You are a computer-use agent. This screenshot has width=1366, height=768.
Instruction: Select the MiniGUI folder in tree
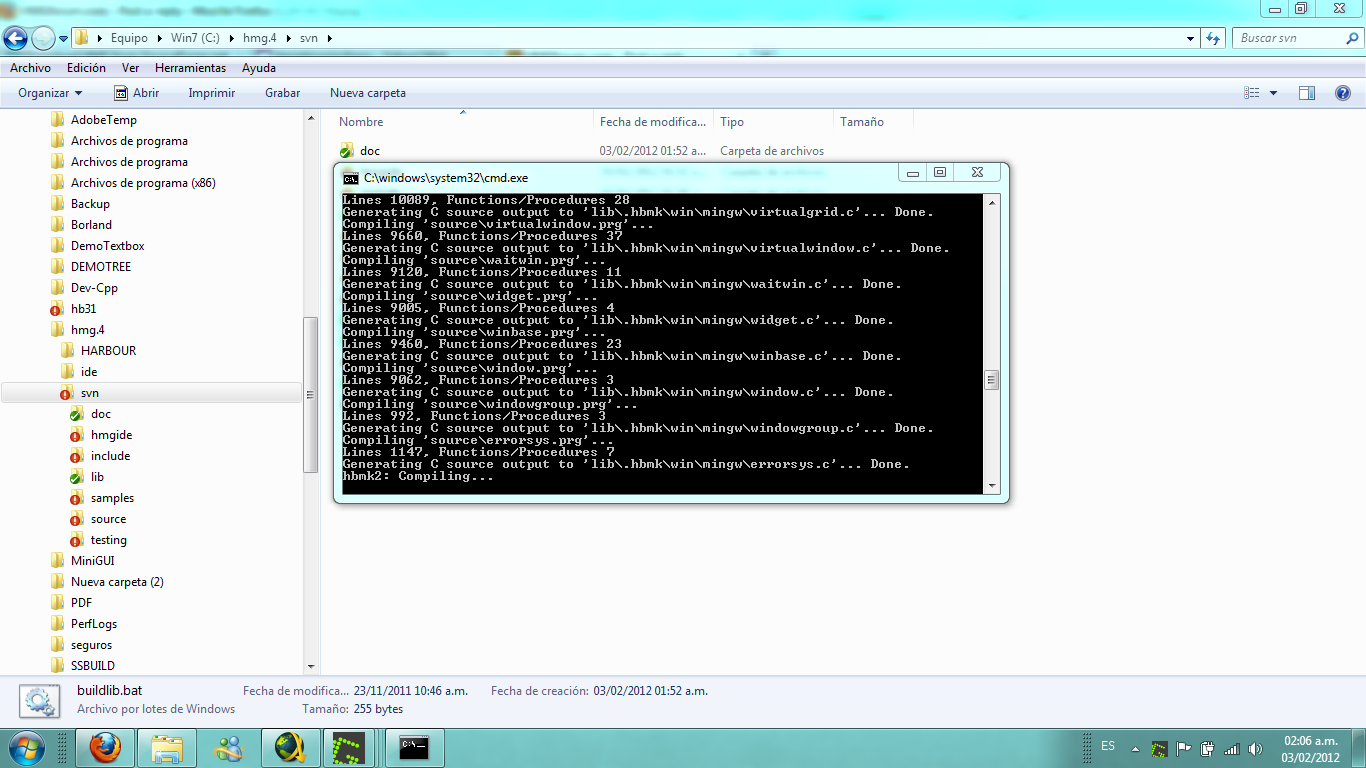(x=92, y=561)
